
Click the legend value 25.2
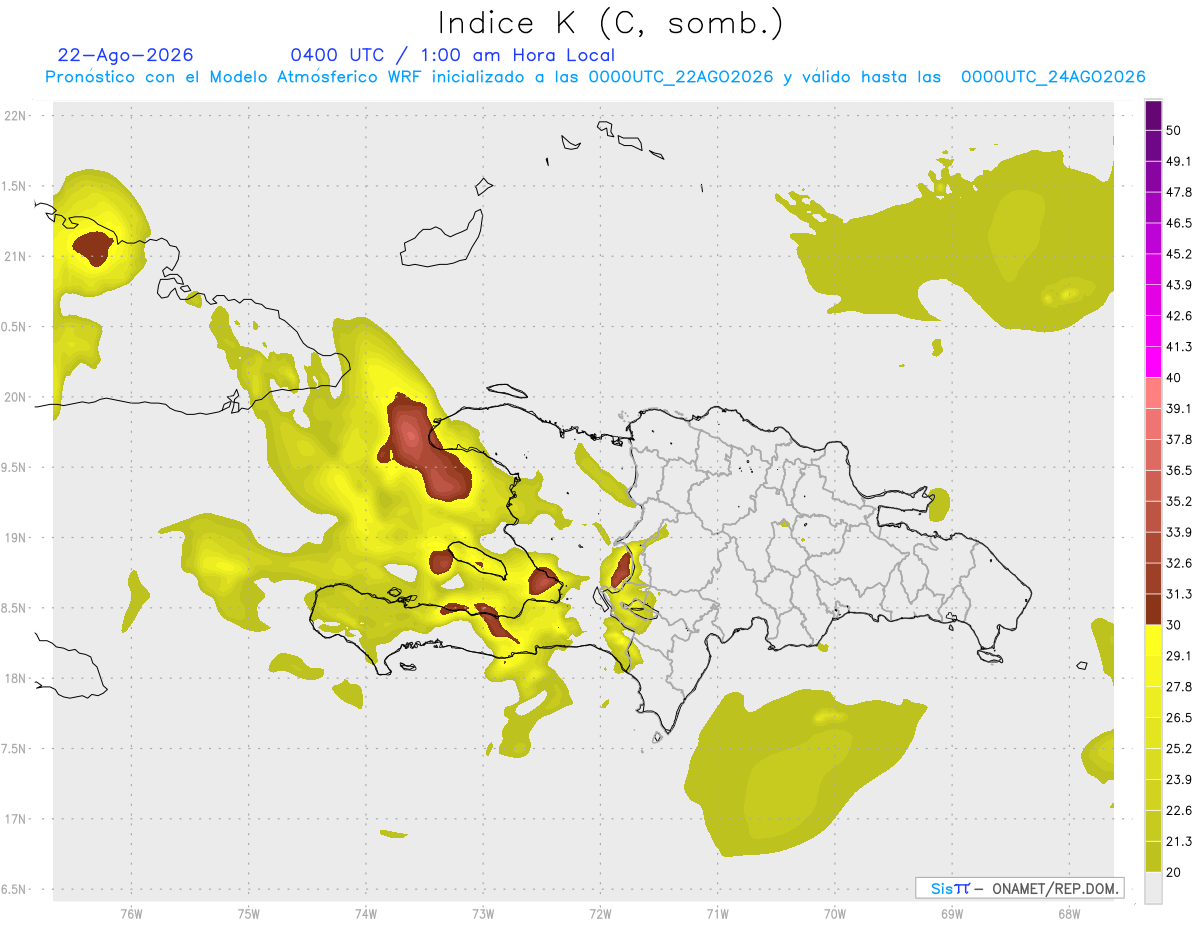[1178, 749]
